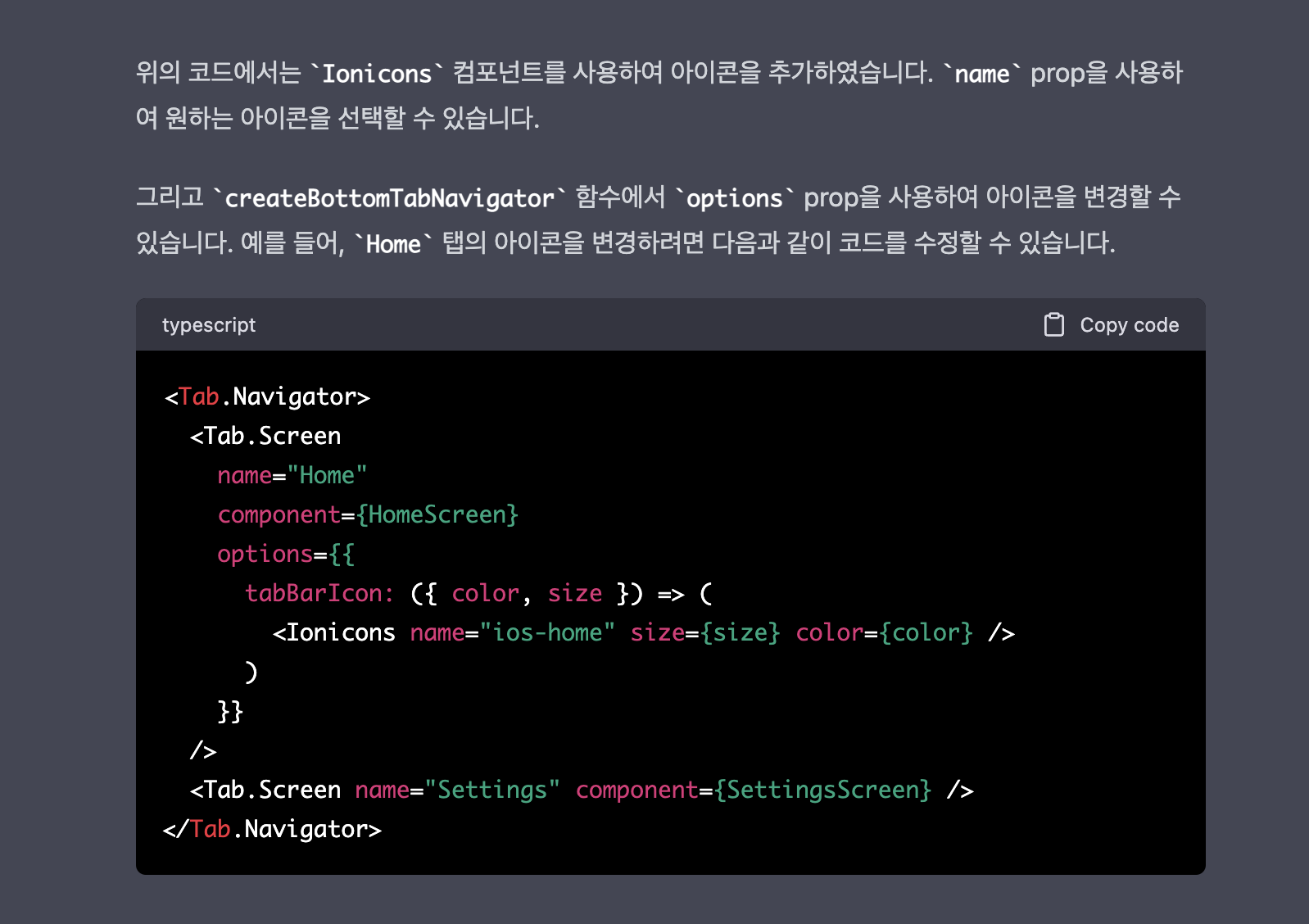Click the first <Tab.Screen code line
Image resolution: width=1309 pixels, height=924 pixels.
(265, 437)
